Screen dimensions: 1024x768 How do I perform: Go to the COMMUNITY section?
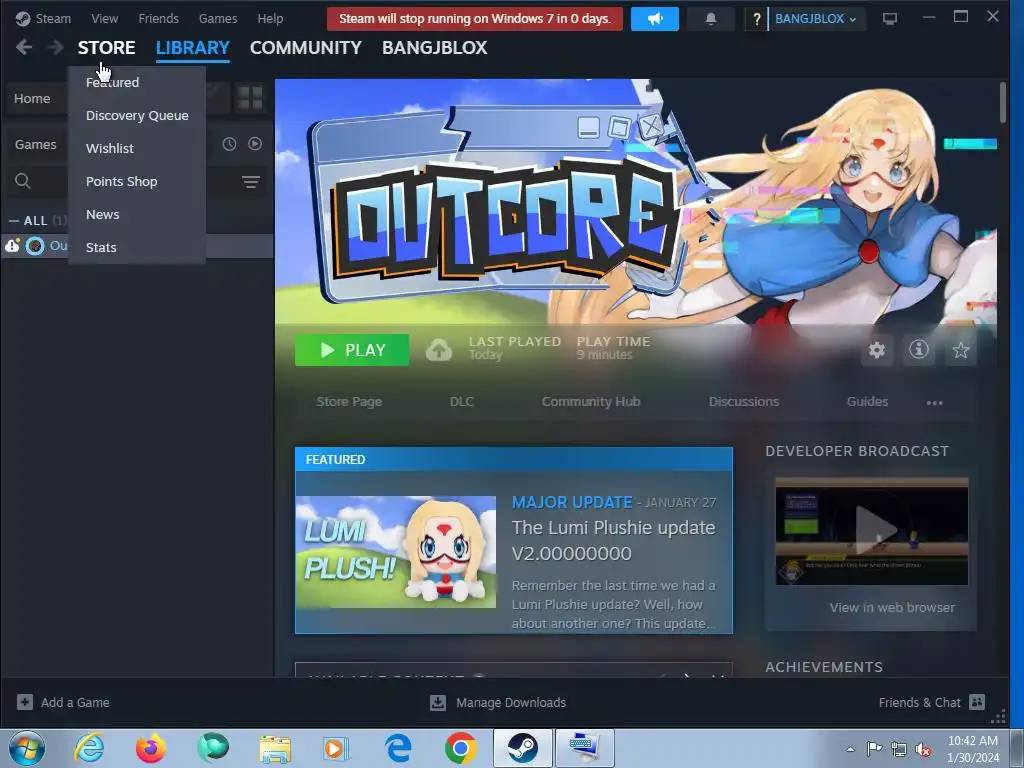coord(306,48)
